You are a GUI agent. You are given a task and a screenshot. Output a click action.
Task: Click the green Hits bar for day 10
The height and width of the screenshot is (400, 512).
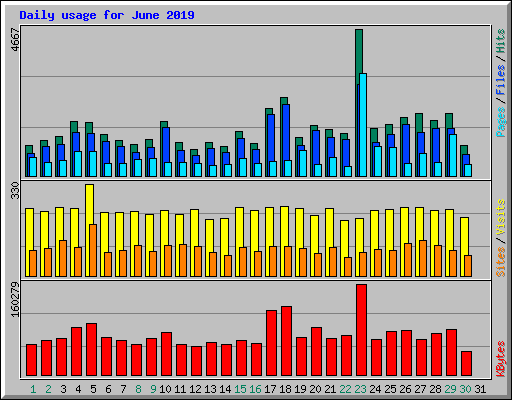pos(164,124)
